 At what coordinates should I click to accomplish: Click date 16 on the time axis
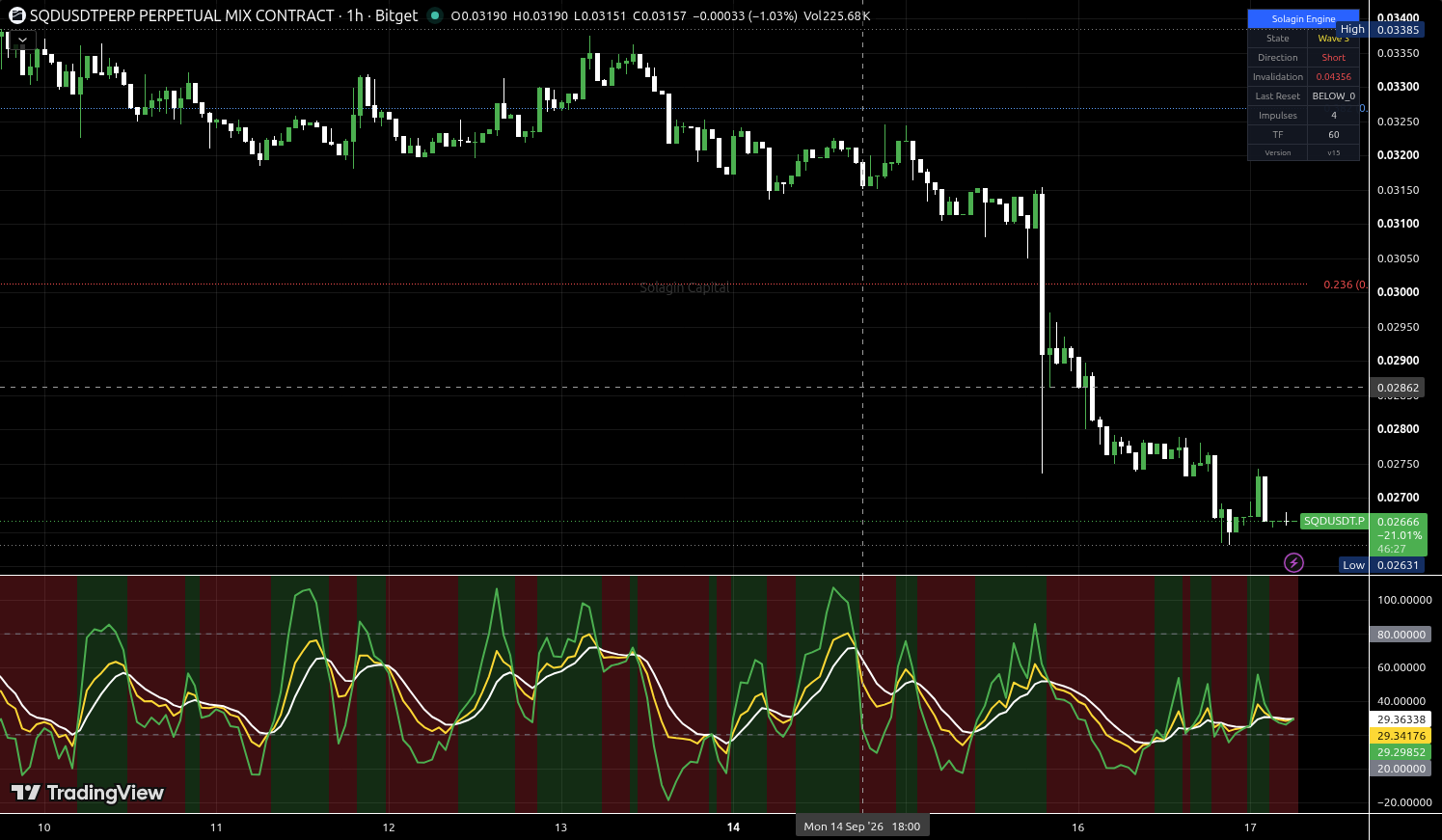1078,827
